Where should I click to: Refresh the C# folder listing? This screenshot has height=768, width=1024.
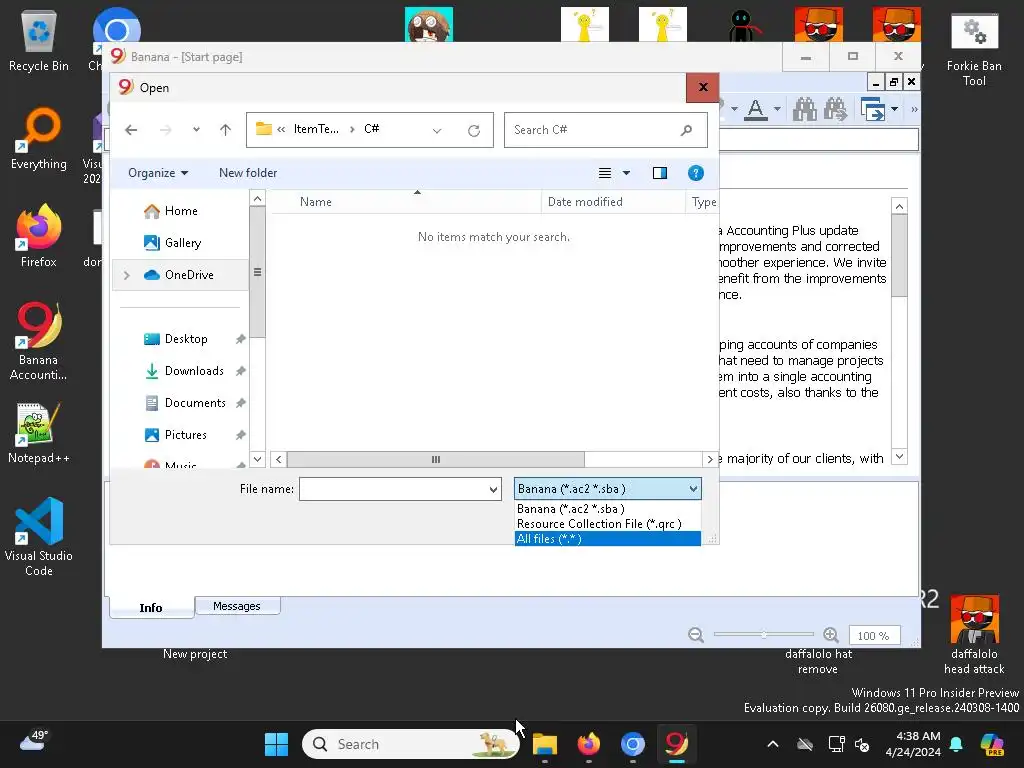pos(474,131)
